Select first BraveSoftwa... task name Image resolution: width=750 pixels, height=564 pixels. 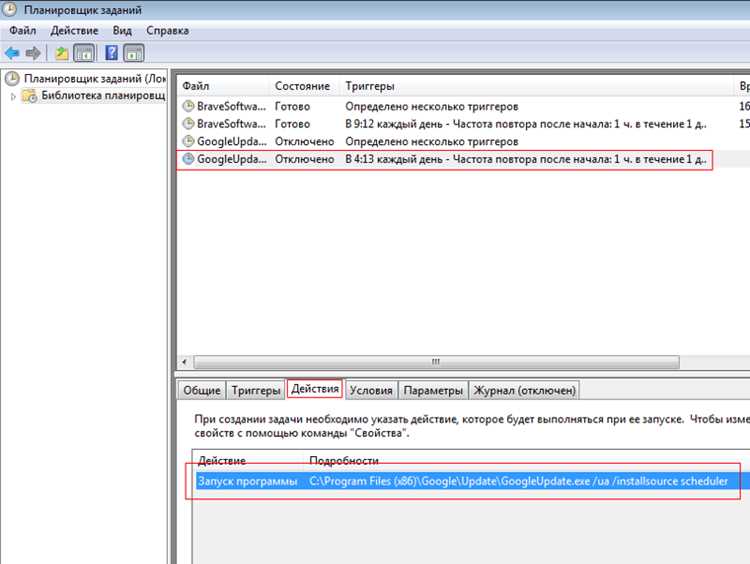232,106
